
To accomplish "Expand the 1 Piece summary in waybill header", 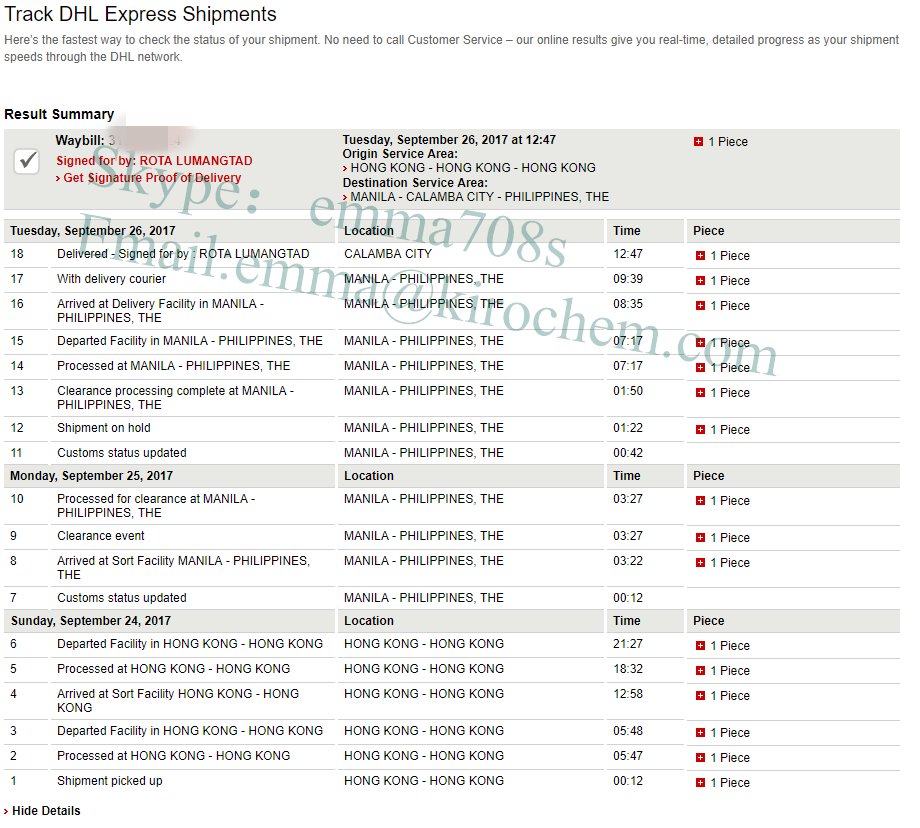I will pyautogui.click(x=698, y=141).
